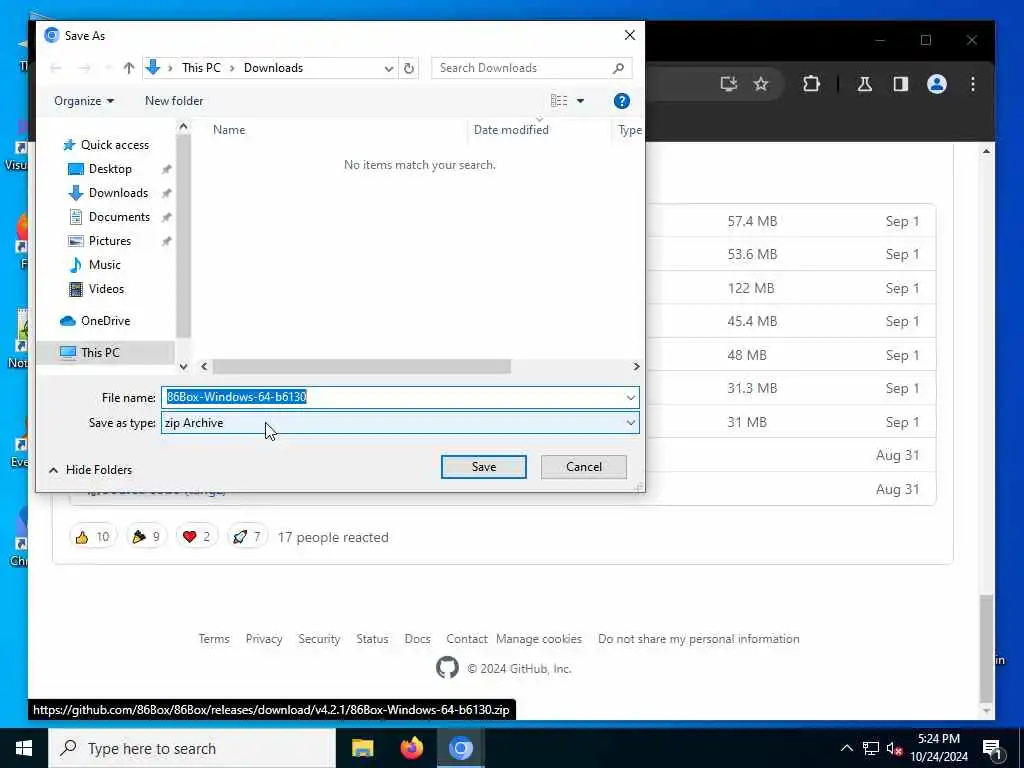Open Desktop in the navigation pane

tap(110, 169)
